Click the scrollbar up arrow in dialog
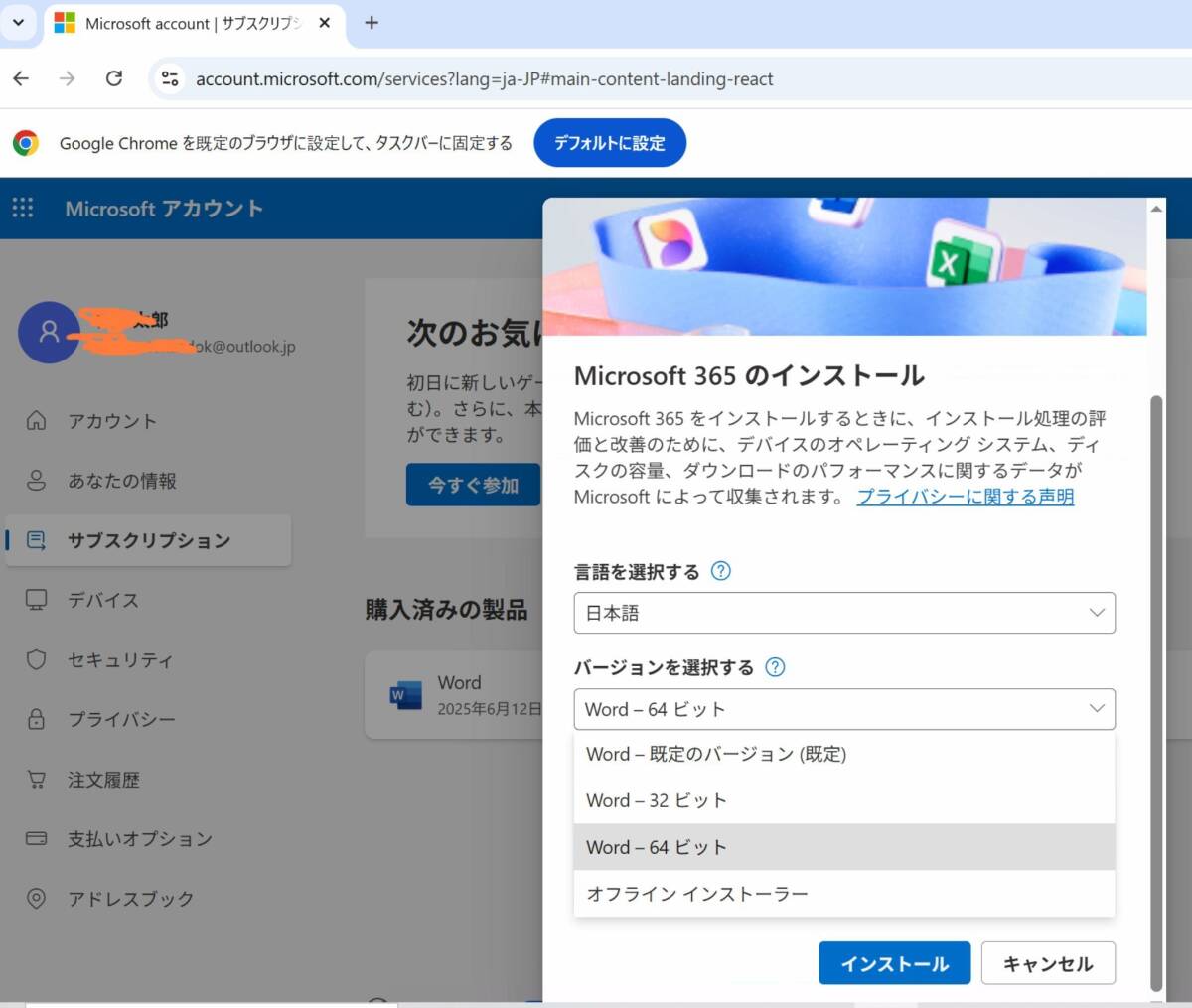The height and width of the screenshot is (1008, 1192). [1155, 209]
